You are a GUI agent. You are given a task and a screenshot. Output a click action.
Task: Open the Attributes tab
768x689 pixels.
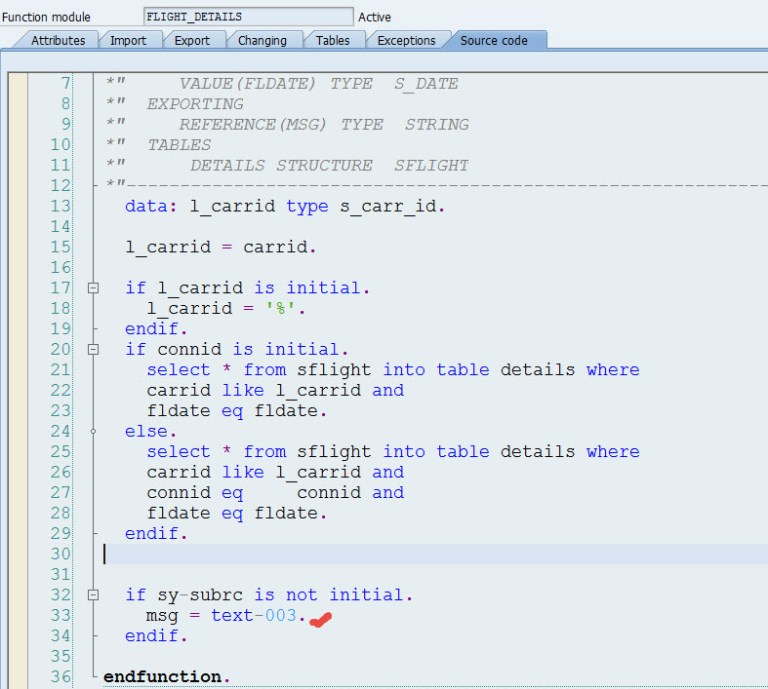point(57,40)
